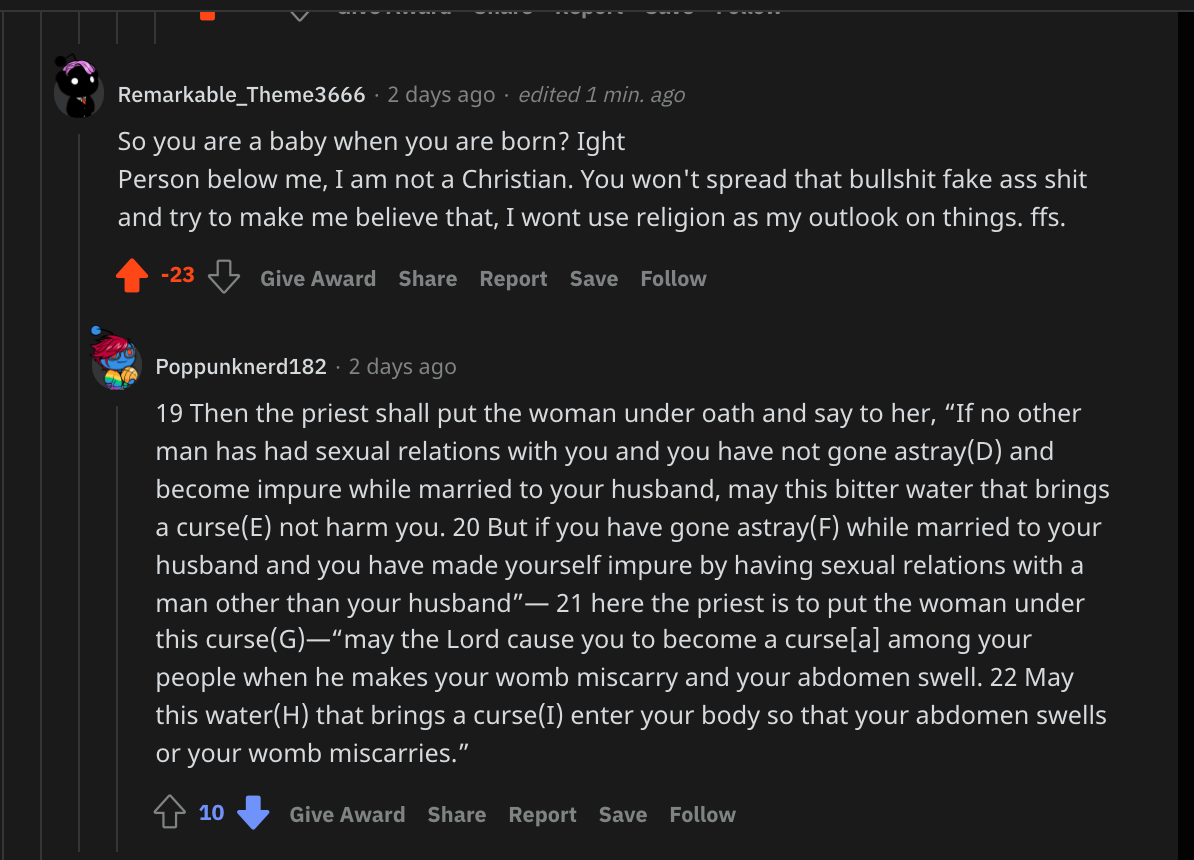Follow Remarkable_Theme3666's comment
Viewport: 1194px width, 860px height.
click(x=673, y=279)
